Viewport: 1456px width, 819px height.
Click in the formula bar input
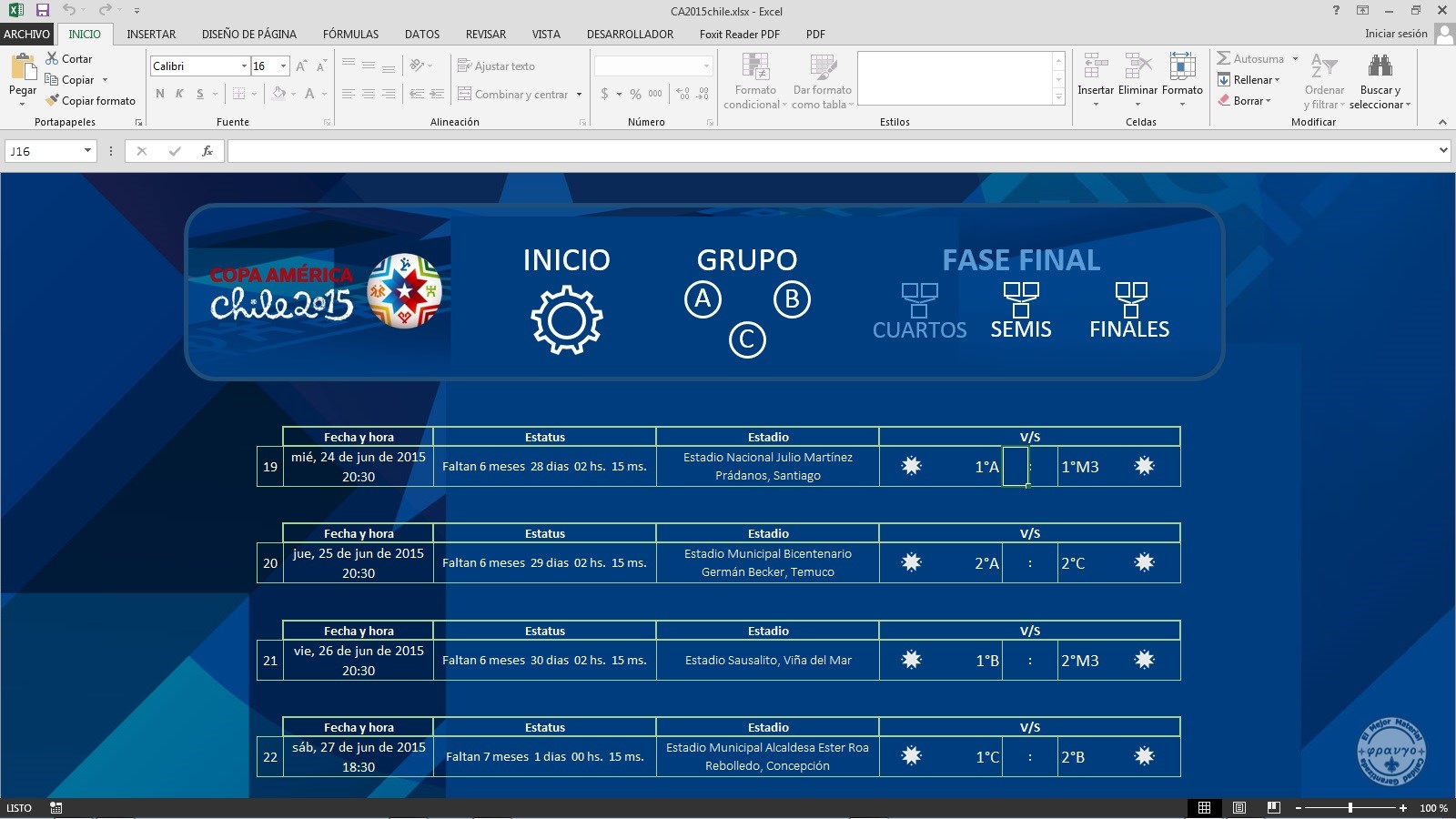(830, 151)
